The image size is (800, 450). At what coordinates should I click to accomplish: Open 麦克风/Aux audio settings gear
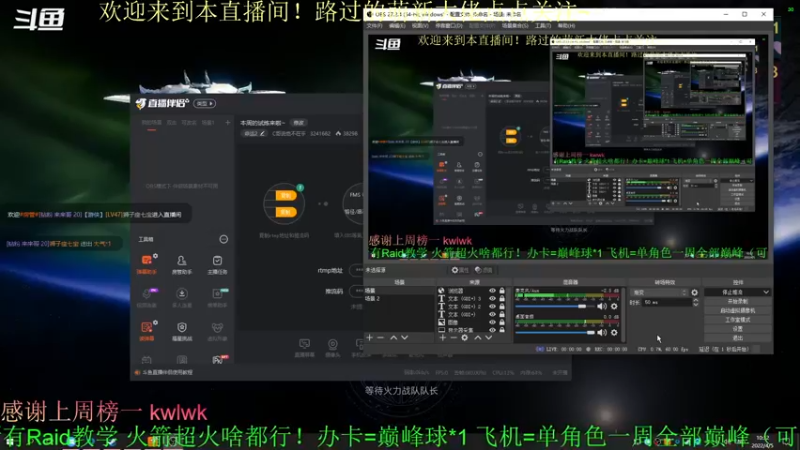pyautogui.click(x=614, y=306)
